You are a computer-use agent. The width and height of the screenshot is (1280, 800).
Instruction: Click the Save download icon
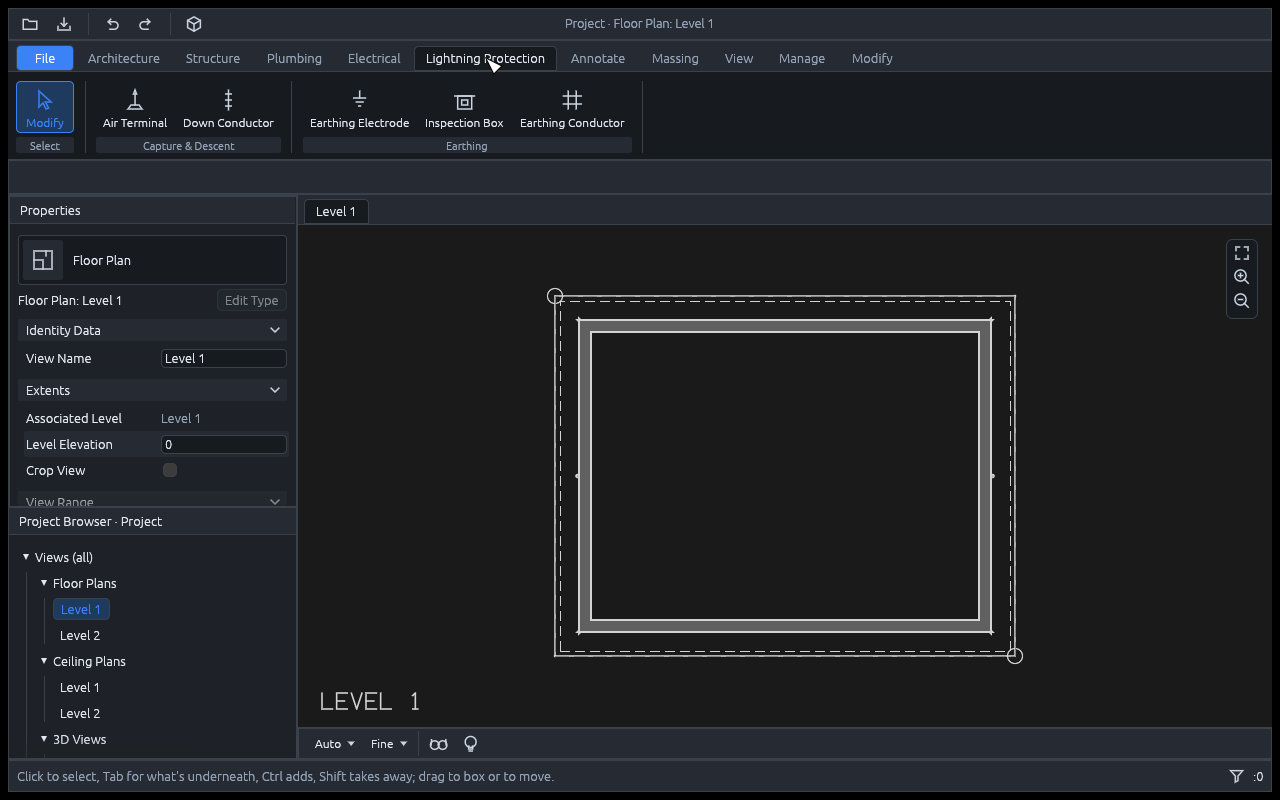64,24
